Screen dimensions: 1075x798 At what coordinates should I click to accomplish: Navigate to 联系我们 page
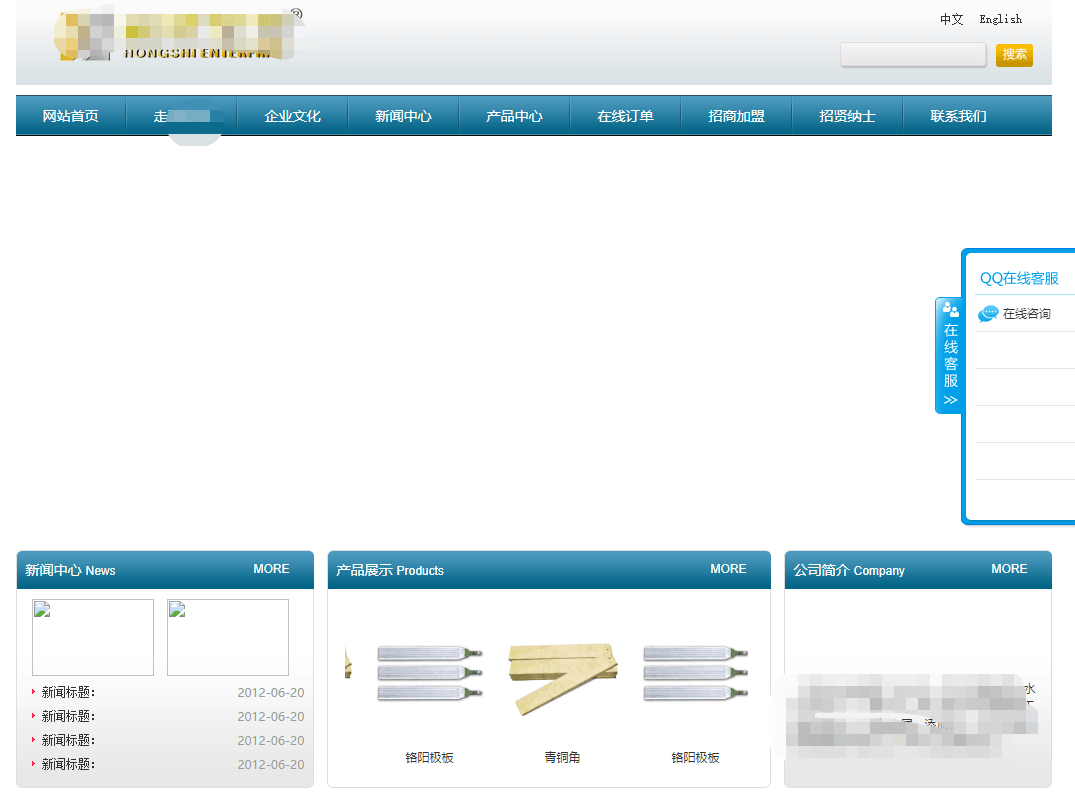click(x=958, y=116)
